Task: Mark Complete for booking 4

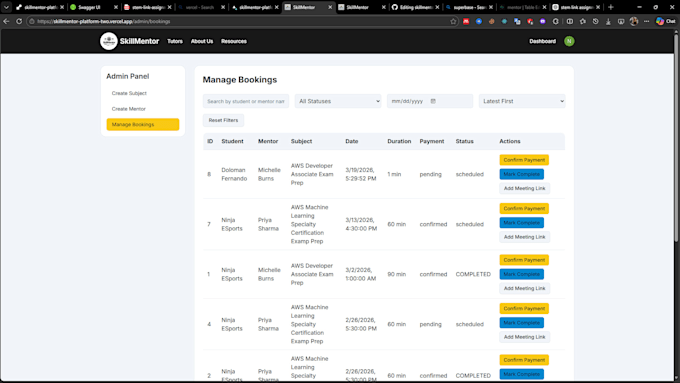Action: pos(521,323)
